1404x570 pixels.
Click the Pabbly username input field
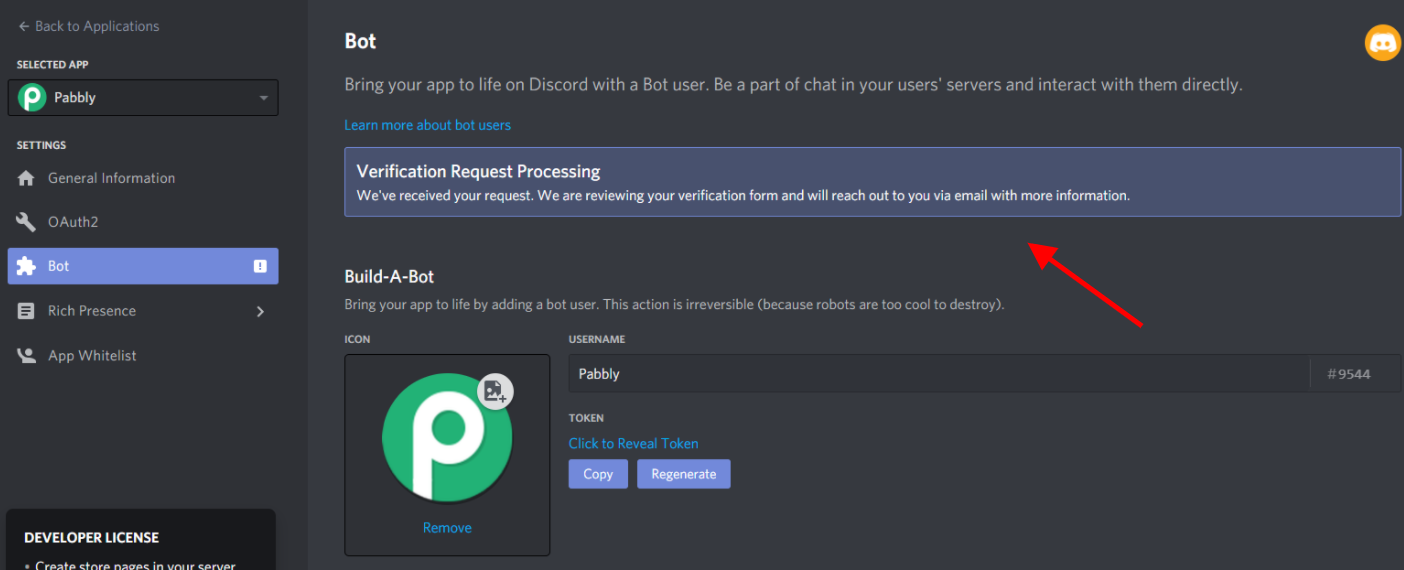(x=939, y=374)
